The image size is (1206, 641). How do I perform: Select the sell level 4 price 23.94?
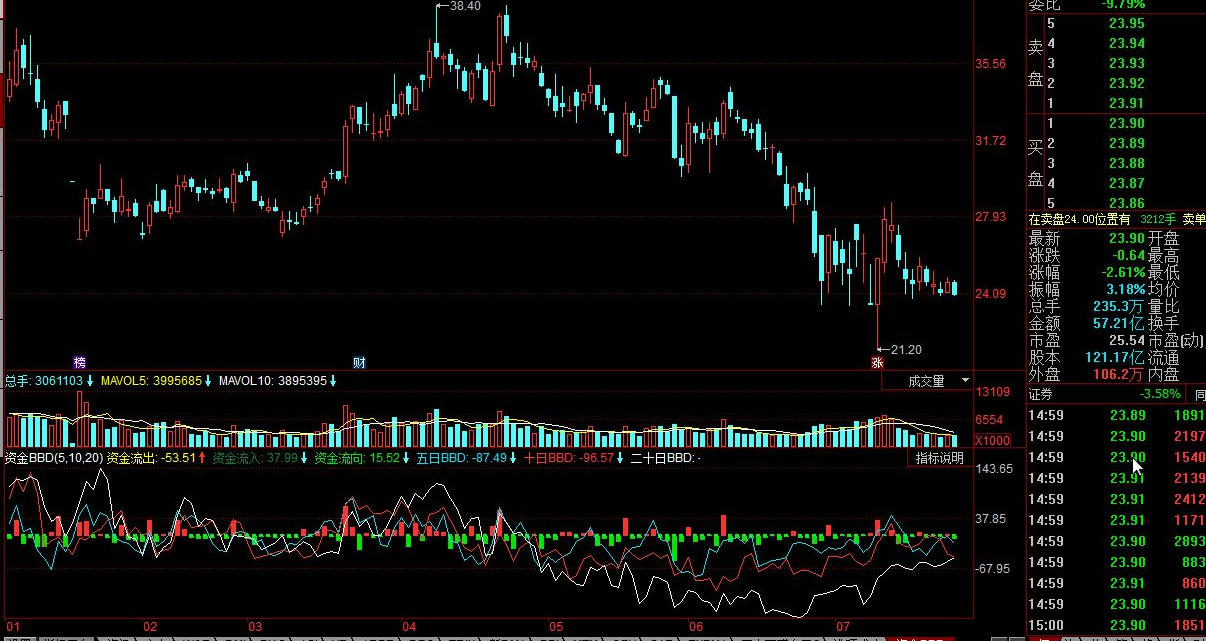pyautogui.click(x=1126, y=44)
